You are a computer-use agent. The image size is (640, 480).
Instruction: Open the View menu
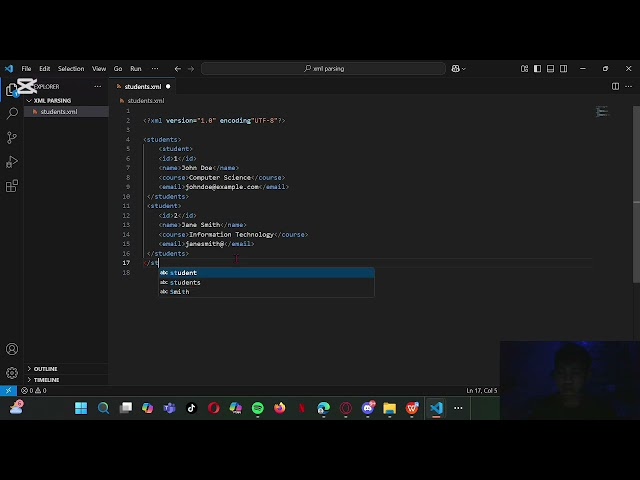[99, 69]
